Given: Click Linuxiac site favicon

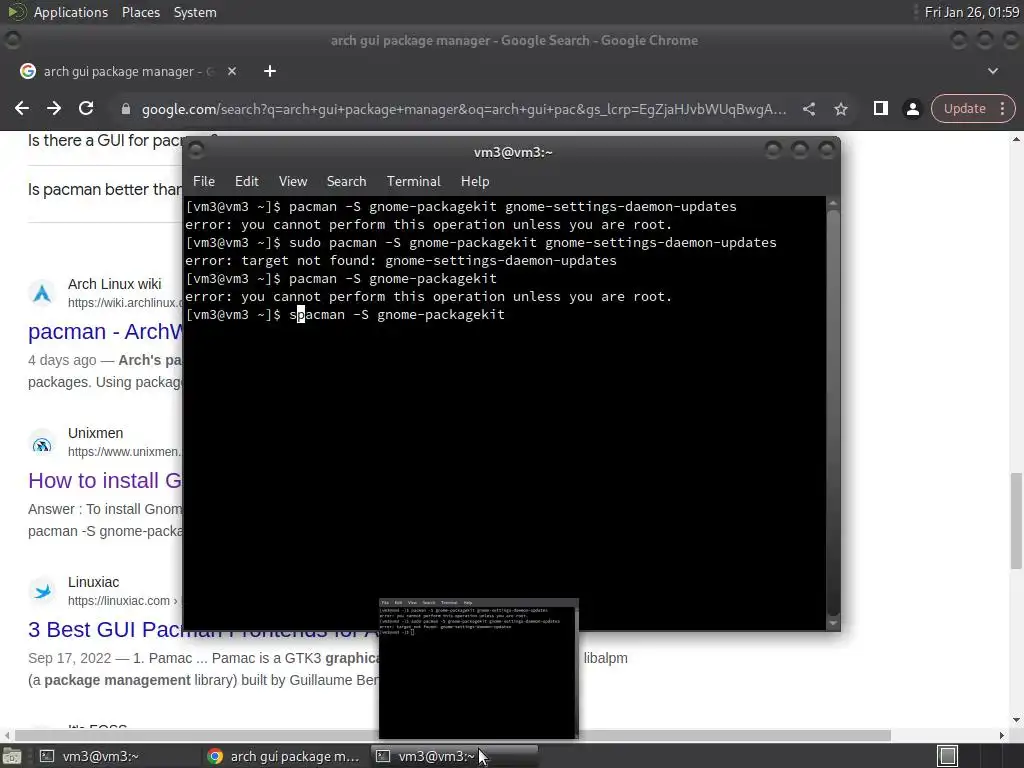Looking at the screenshot, I should [42, 591].
